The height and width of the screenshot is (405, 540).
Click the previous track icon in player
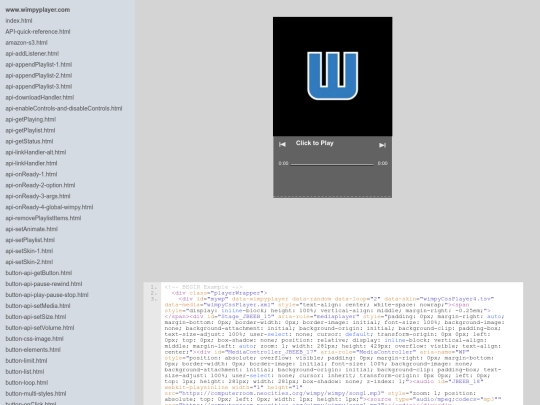(282, 144)
